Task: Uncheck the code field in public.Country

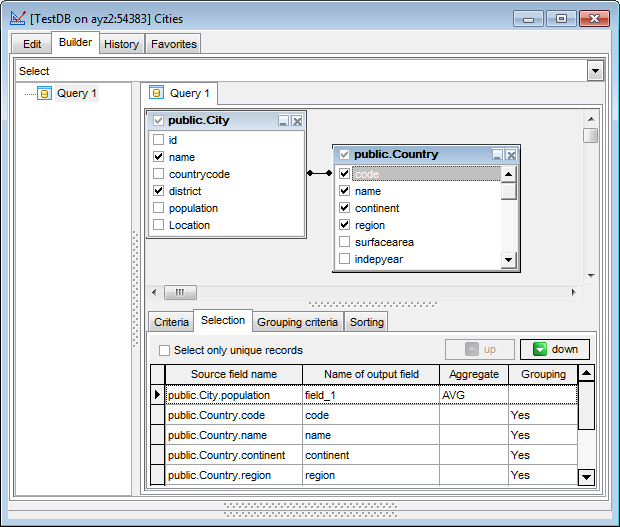Action: 344,174
